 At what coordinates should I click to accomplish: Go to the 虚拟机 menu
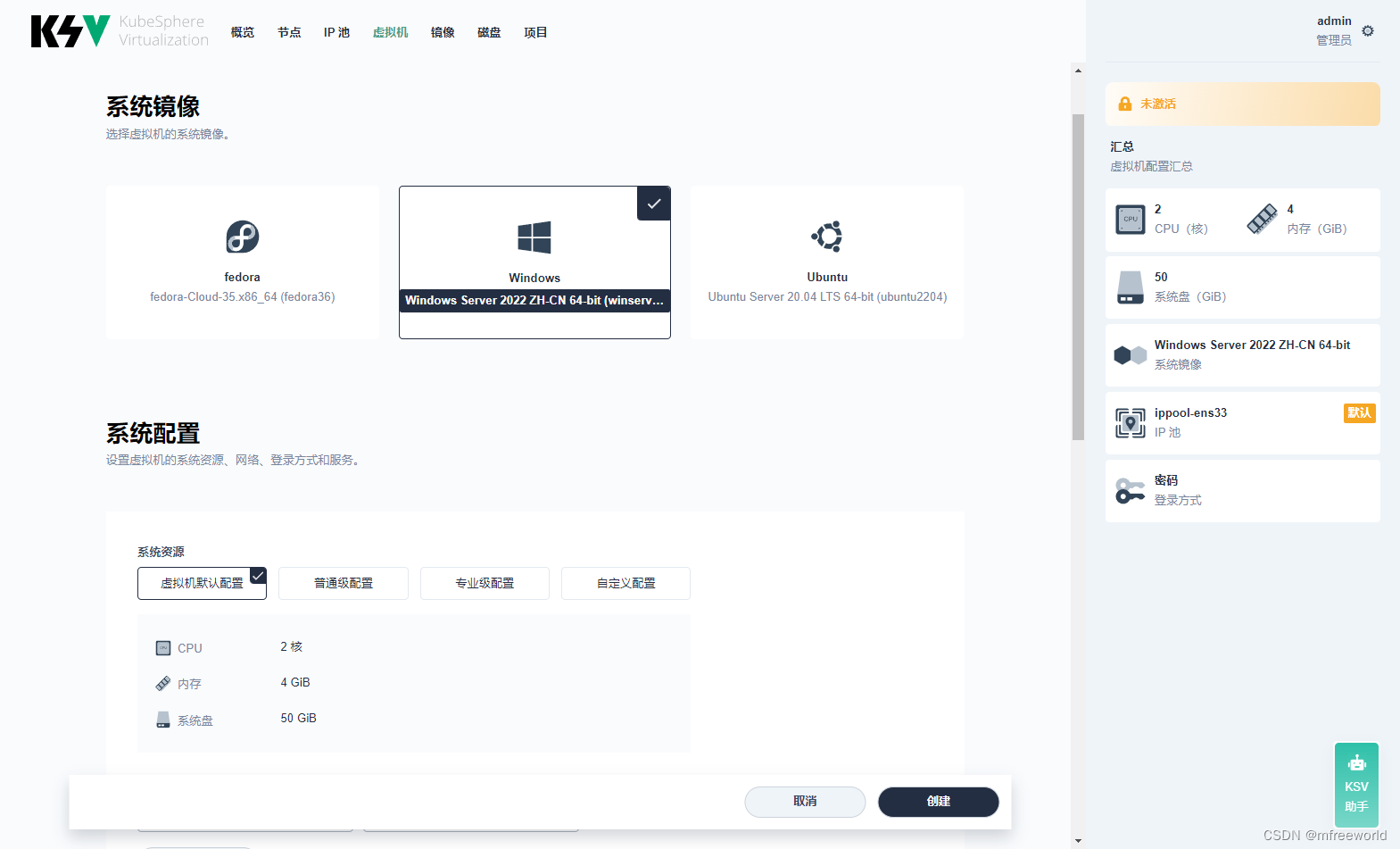click(390, 32)
